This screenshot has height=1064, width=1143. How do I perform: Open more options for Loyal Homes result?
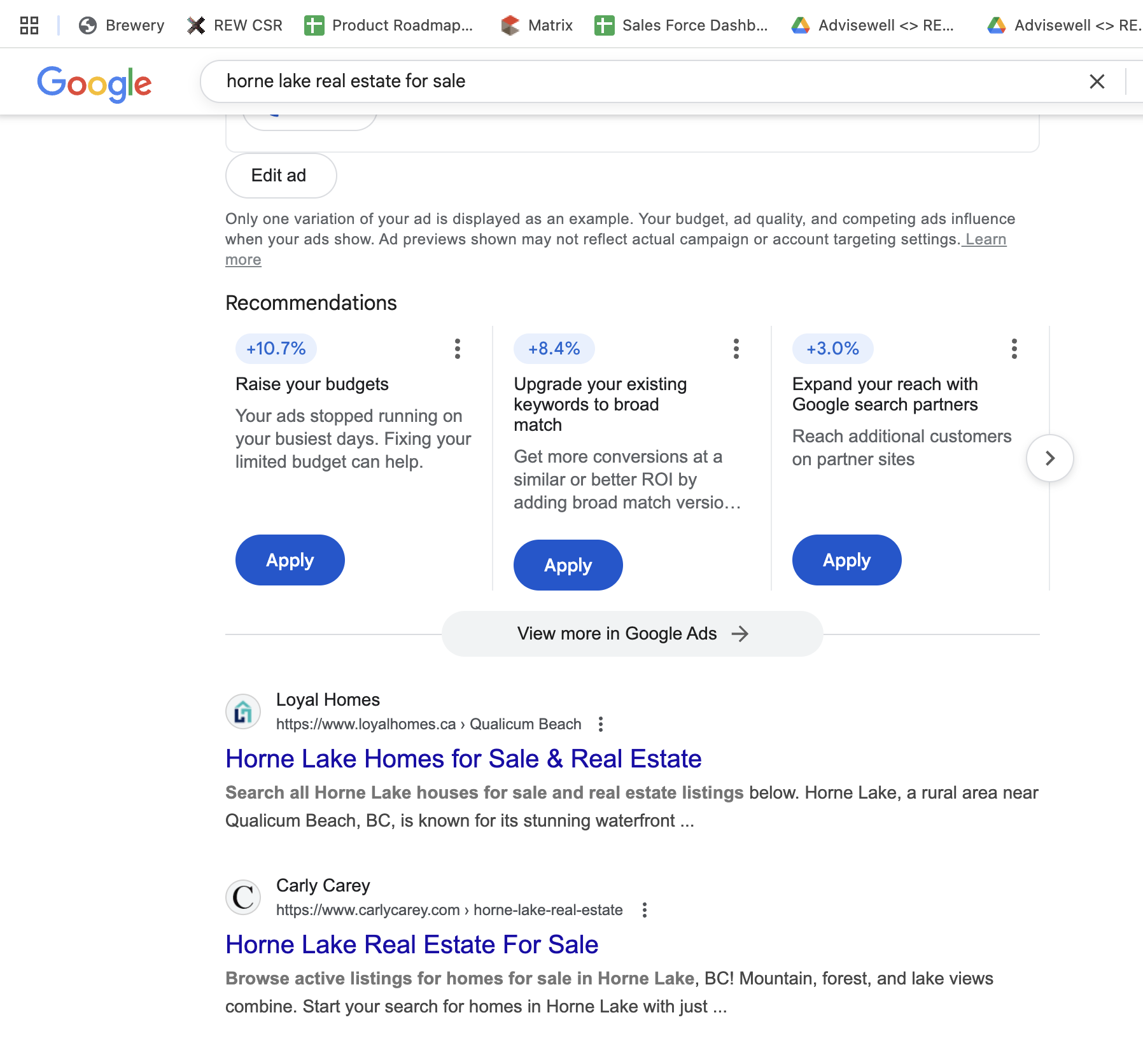click(x=601, y=724)
